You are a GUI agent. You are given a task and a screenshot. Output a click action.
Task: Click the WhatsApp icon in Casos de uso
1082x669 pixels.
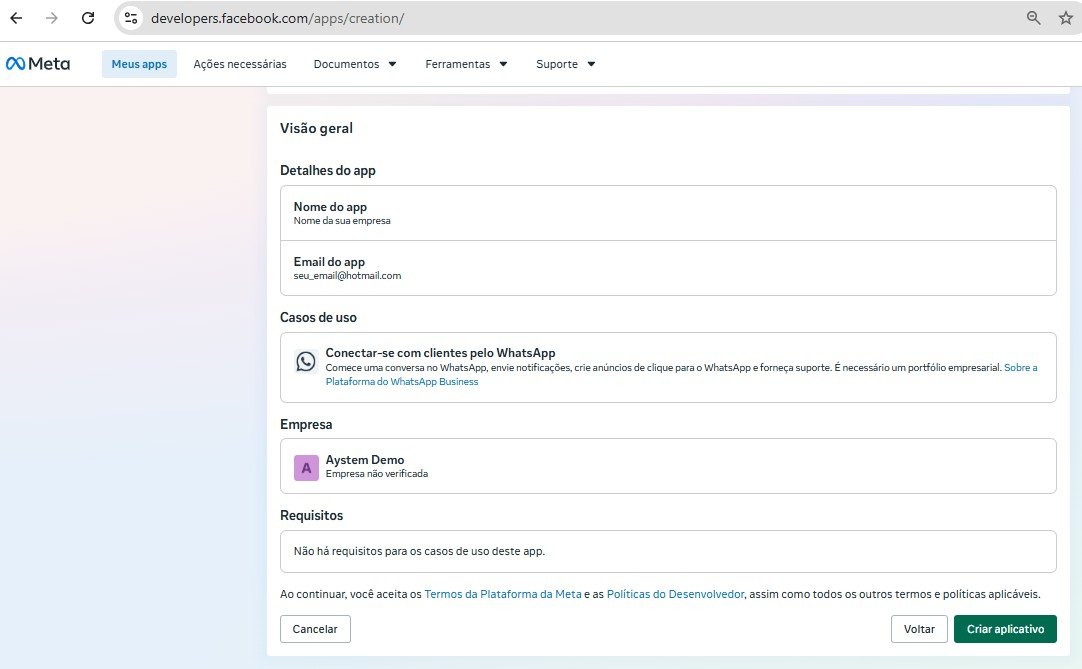tap(305, 361)
